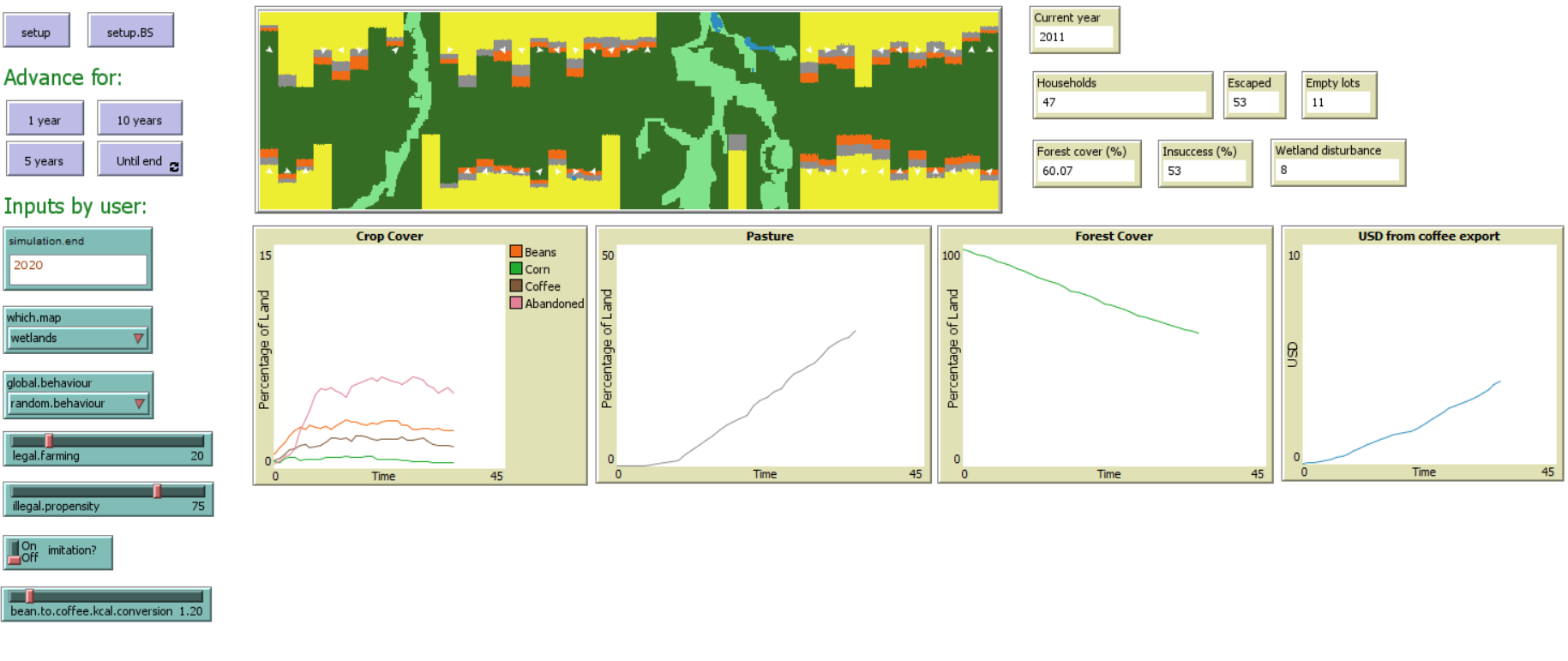The width and height of the screenshot is (1568, 661).
Task: Click the Current year monitor value
Action: (1074, 37)
